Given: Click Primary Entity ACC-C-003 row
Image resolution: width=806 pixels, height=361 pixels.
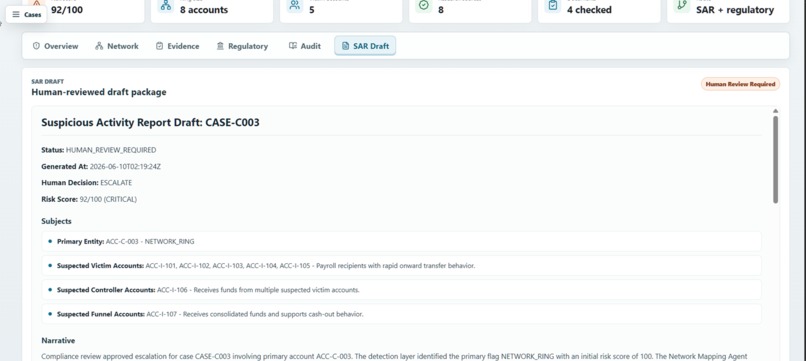Looking at the screenshot, I should point(401,241).
